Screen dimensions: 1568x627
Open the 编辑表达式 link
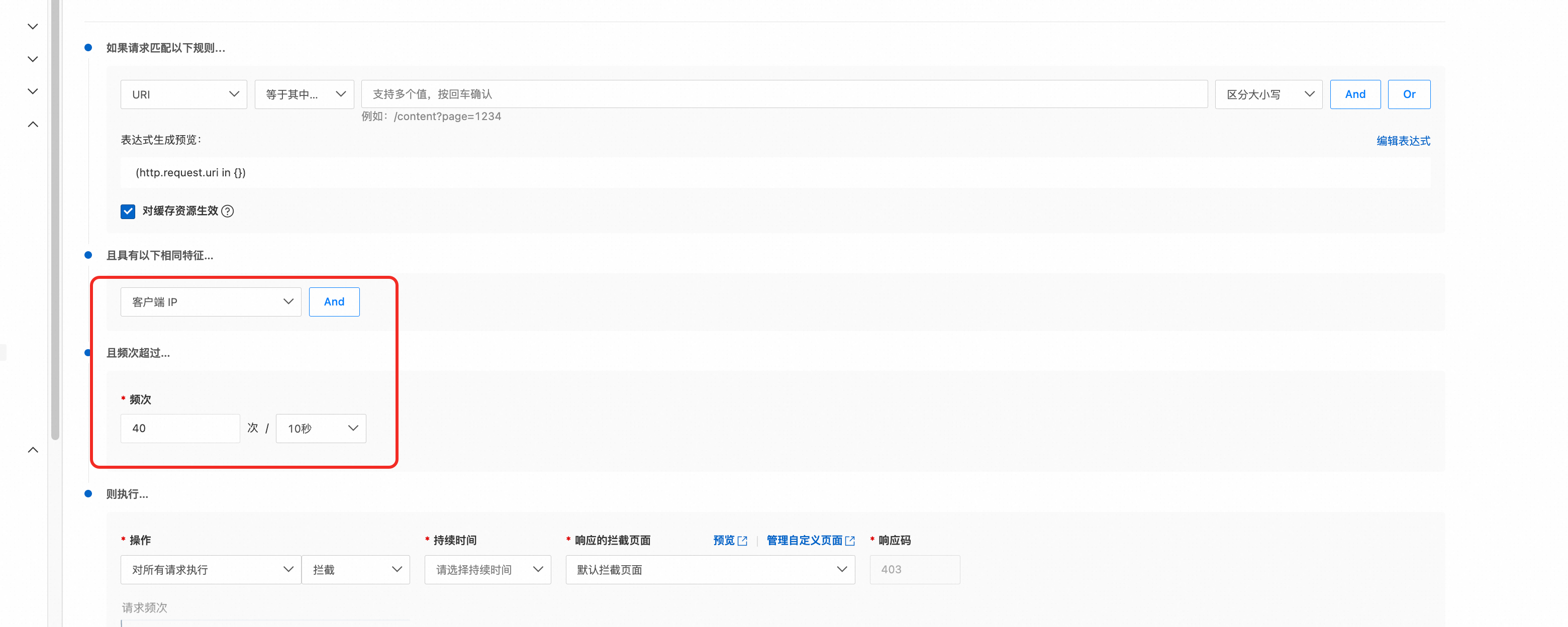[x=1403, y=141]
